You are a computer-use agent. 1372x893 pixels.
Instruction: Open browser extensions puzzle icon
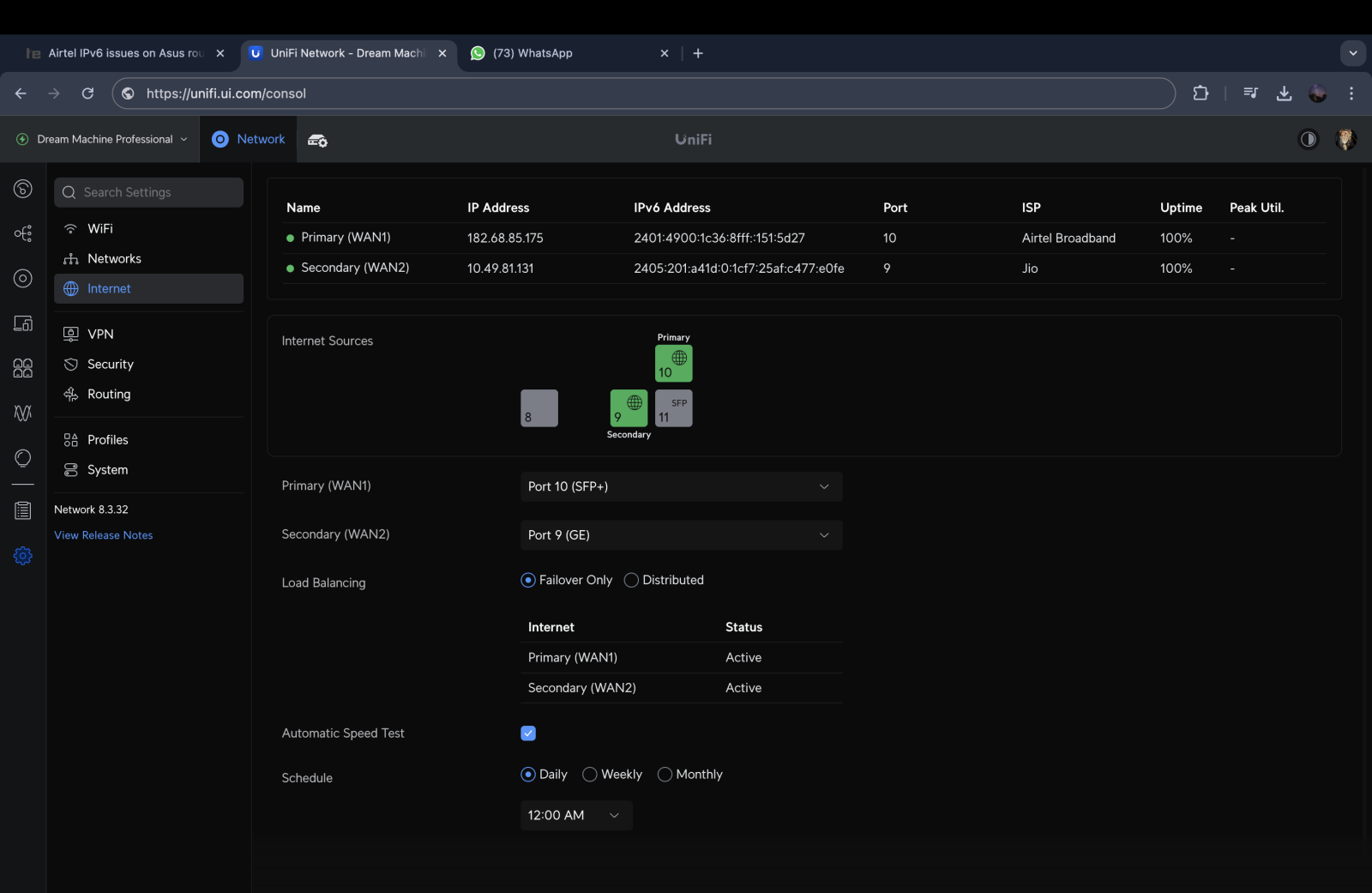pyautogui.click(x=1200, y=94)
